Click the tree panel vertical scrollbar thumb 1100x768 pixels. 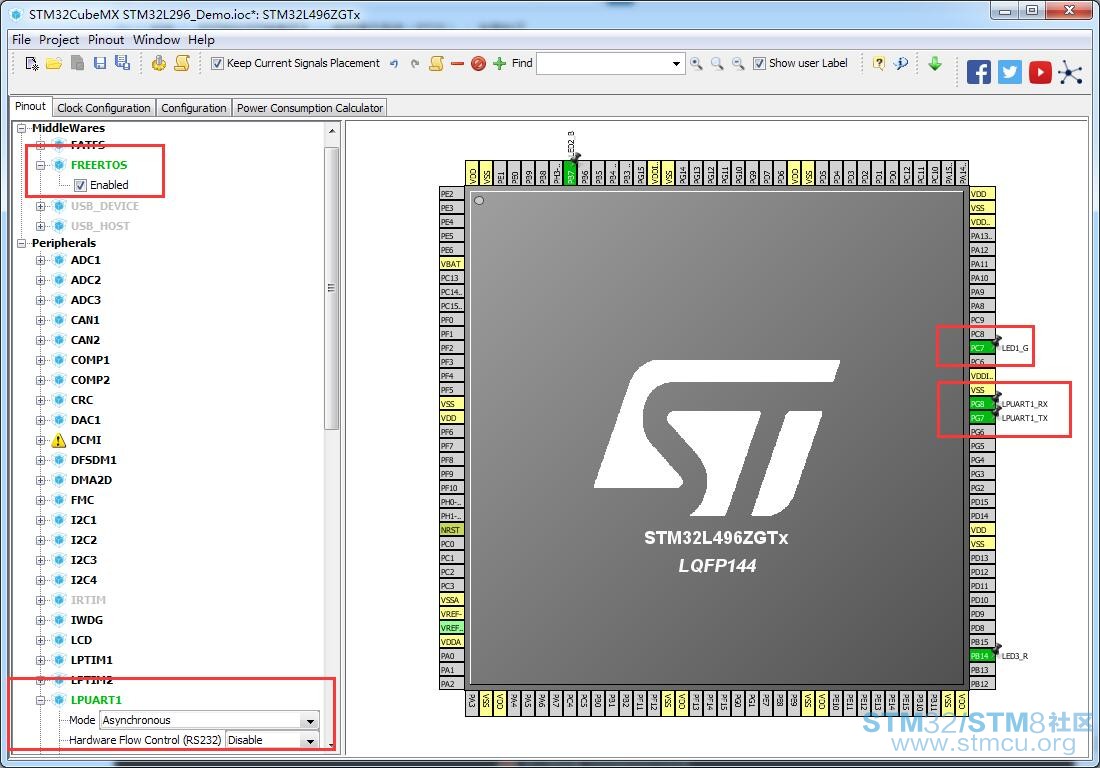pyautogui.click(x=332, y=288)
